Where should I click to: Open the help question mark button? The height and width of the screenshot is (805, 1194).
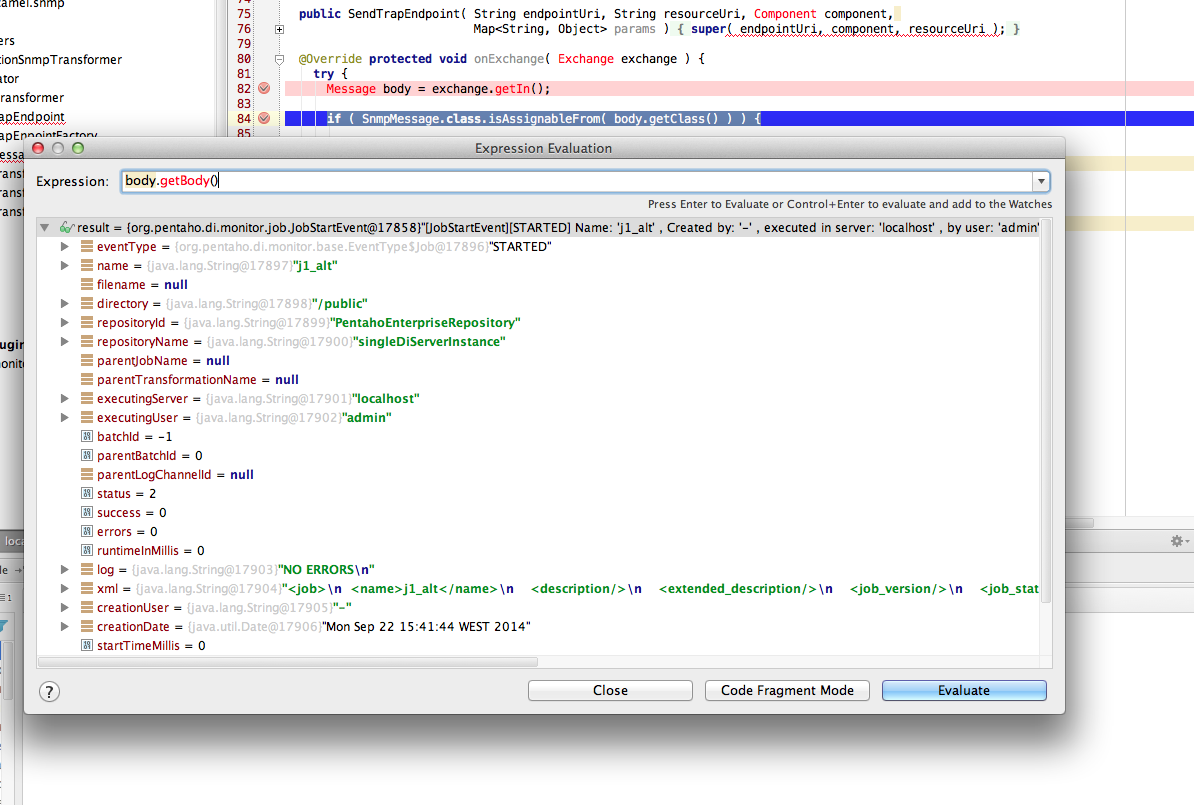[49, 692]
